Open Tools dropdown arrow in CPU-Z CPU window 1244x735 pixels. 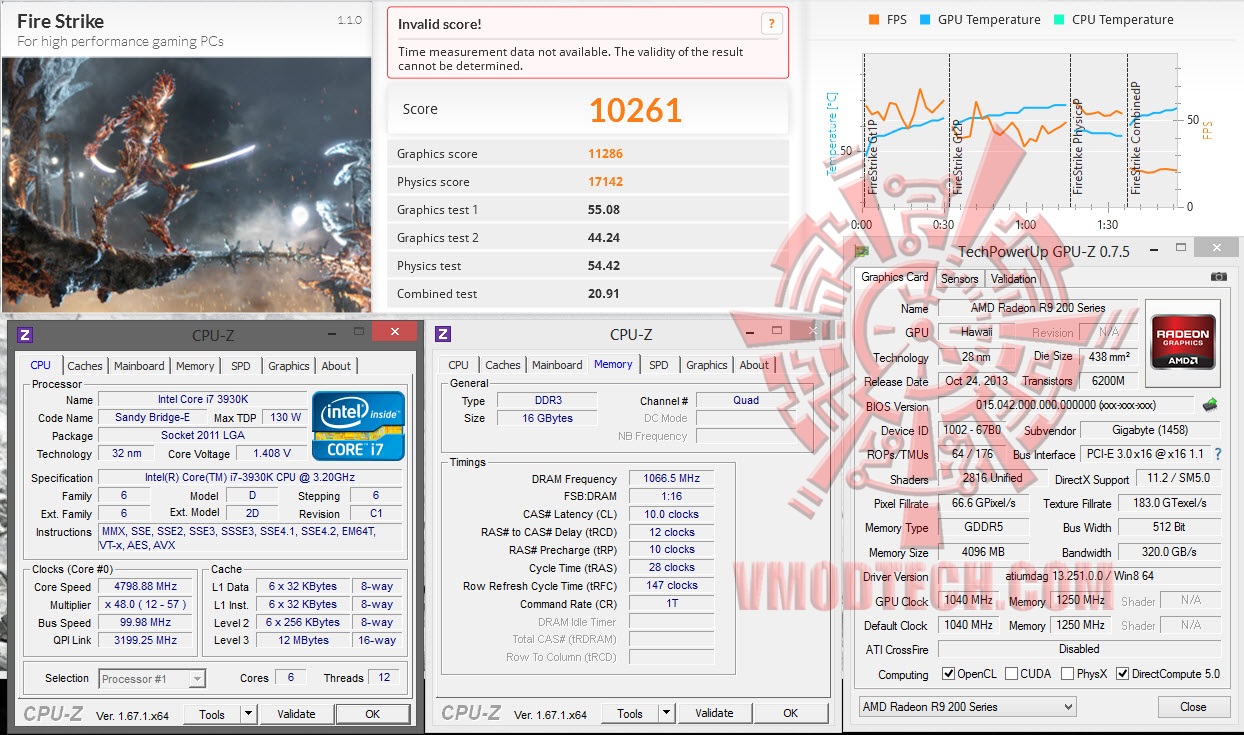pos(248,714)
